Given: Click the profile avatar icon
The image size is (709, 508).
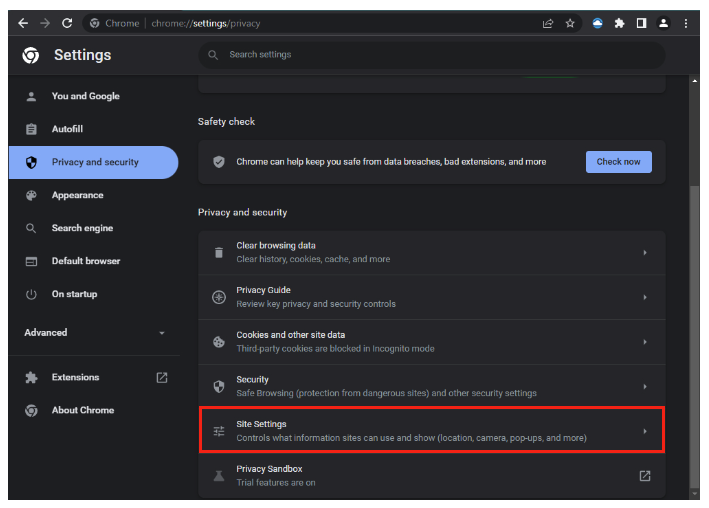Looking at the screenshot, I should [663, 23].
